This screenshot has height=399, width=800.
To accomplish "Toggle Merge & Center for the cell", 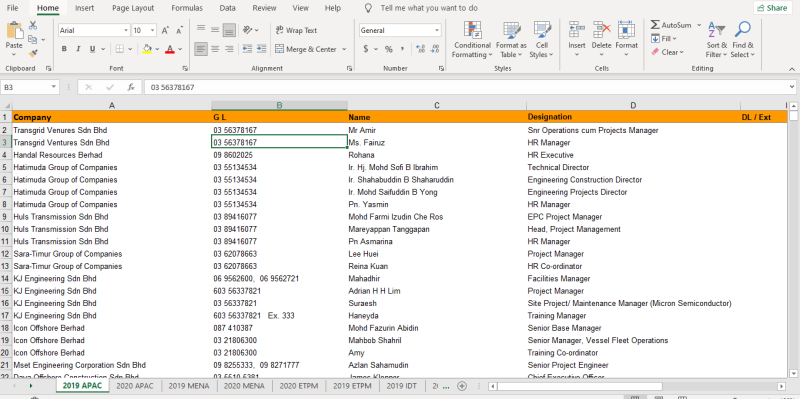I will (x=306, y=49).
